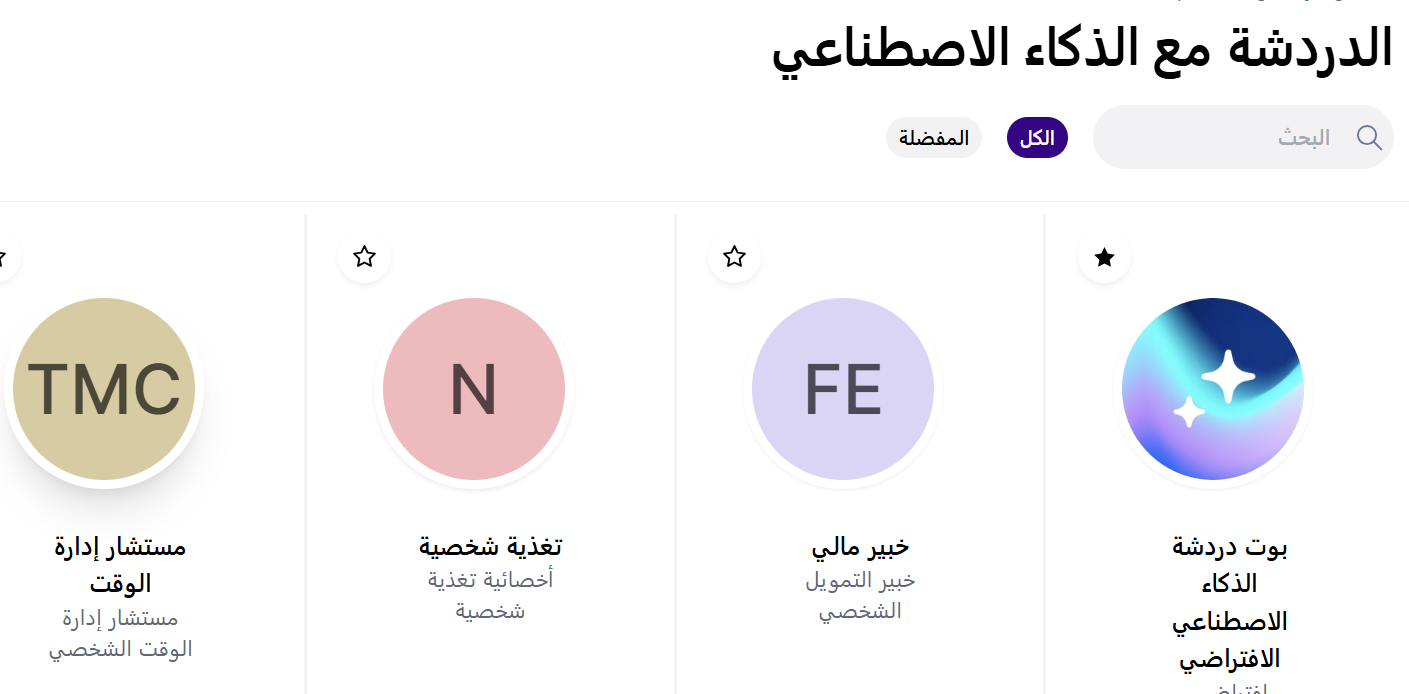
Task: Click the أخصائية تغذية شخصية description
Action: pyautogui.click(x=490, y=595)
